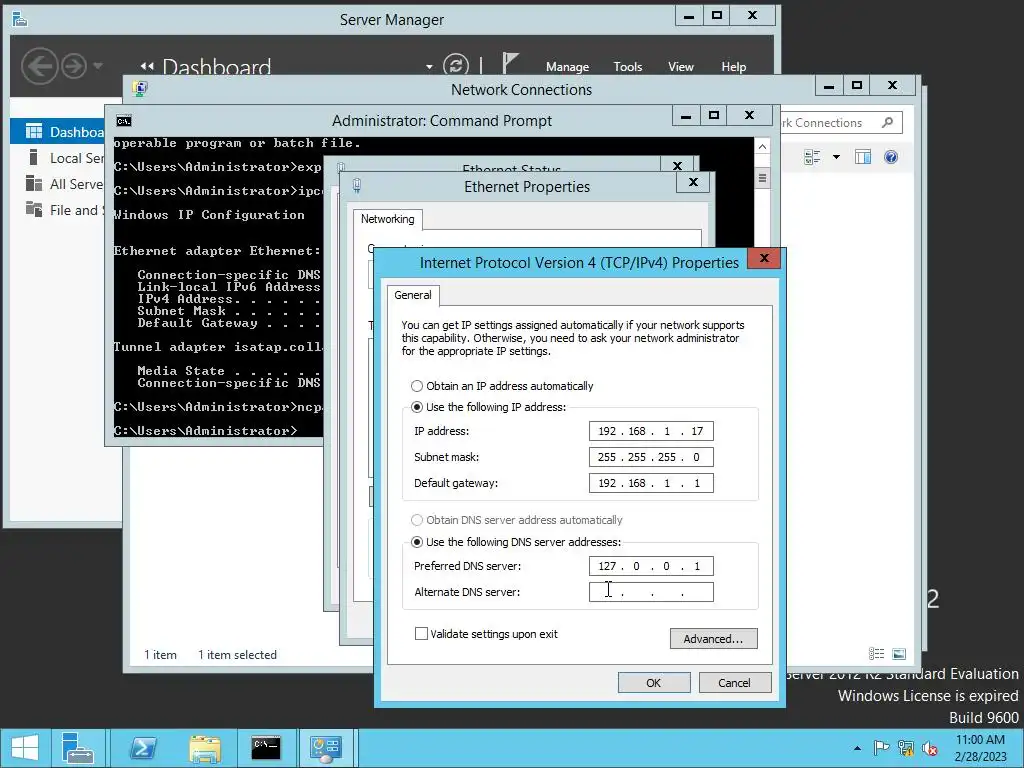
Task: Click the IP address input field
Action: [x=651, y=431]
